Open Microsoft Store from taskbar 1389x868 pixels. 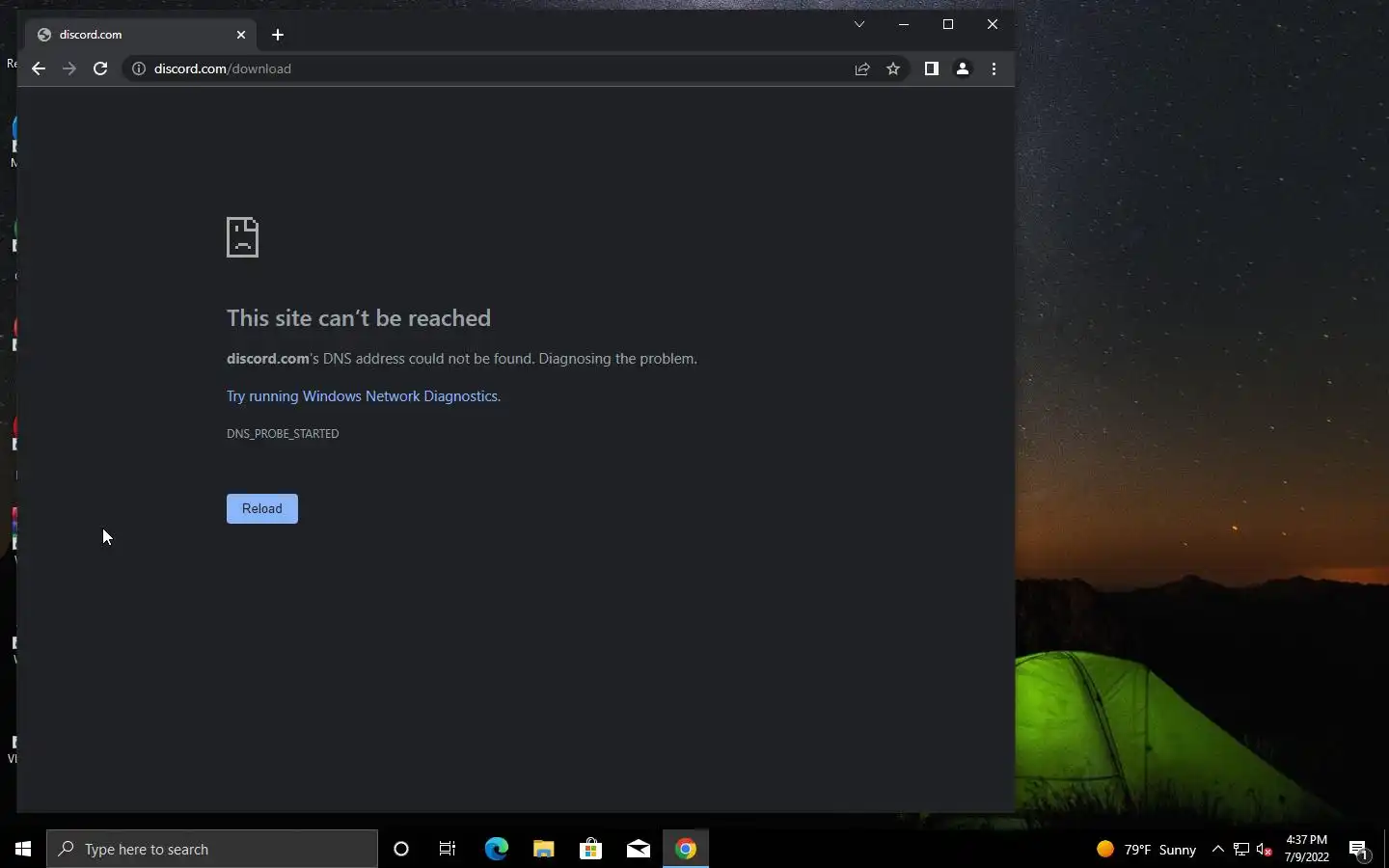click(590, 849)
